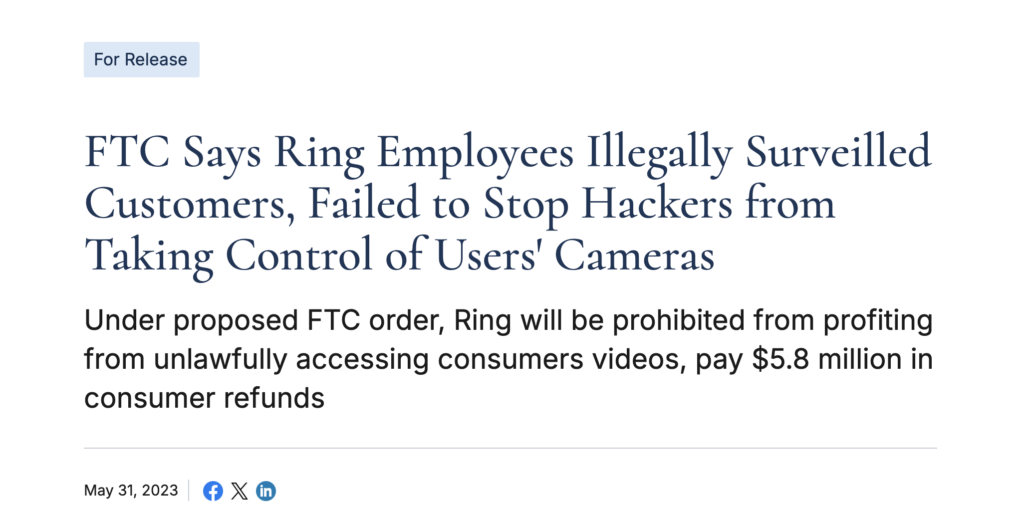Share the press release on X
The width and height of the screenshot is (1024, 522).
point(240,491)
